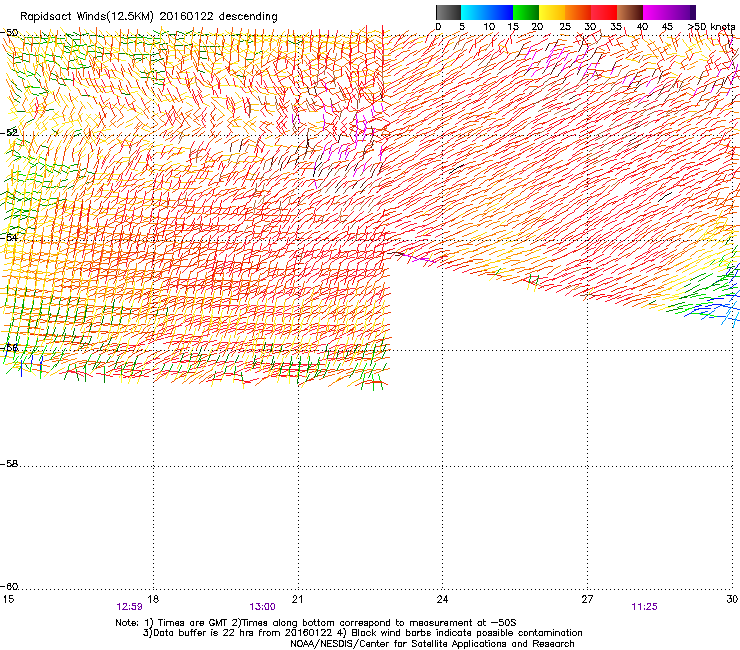Click the gray 0-5 knots color swatch
This screenshot has width=740, height=650.
[448, 12]
